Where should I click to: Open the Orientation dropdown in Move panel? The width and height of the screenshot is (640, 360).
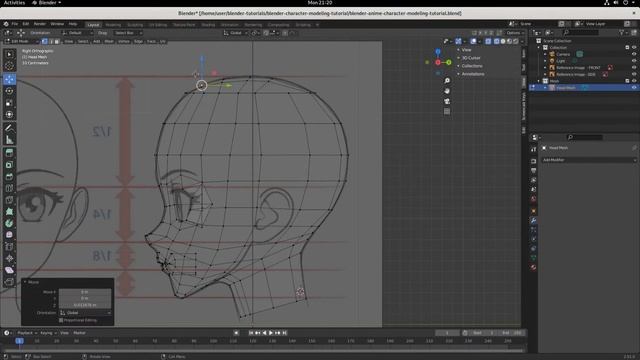tap(85, 313)
